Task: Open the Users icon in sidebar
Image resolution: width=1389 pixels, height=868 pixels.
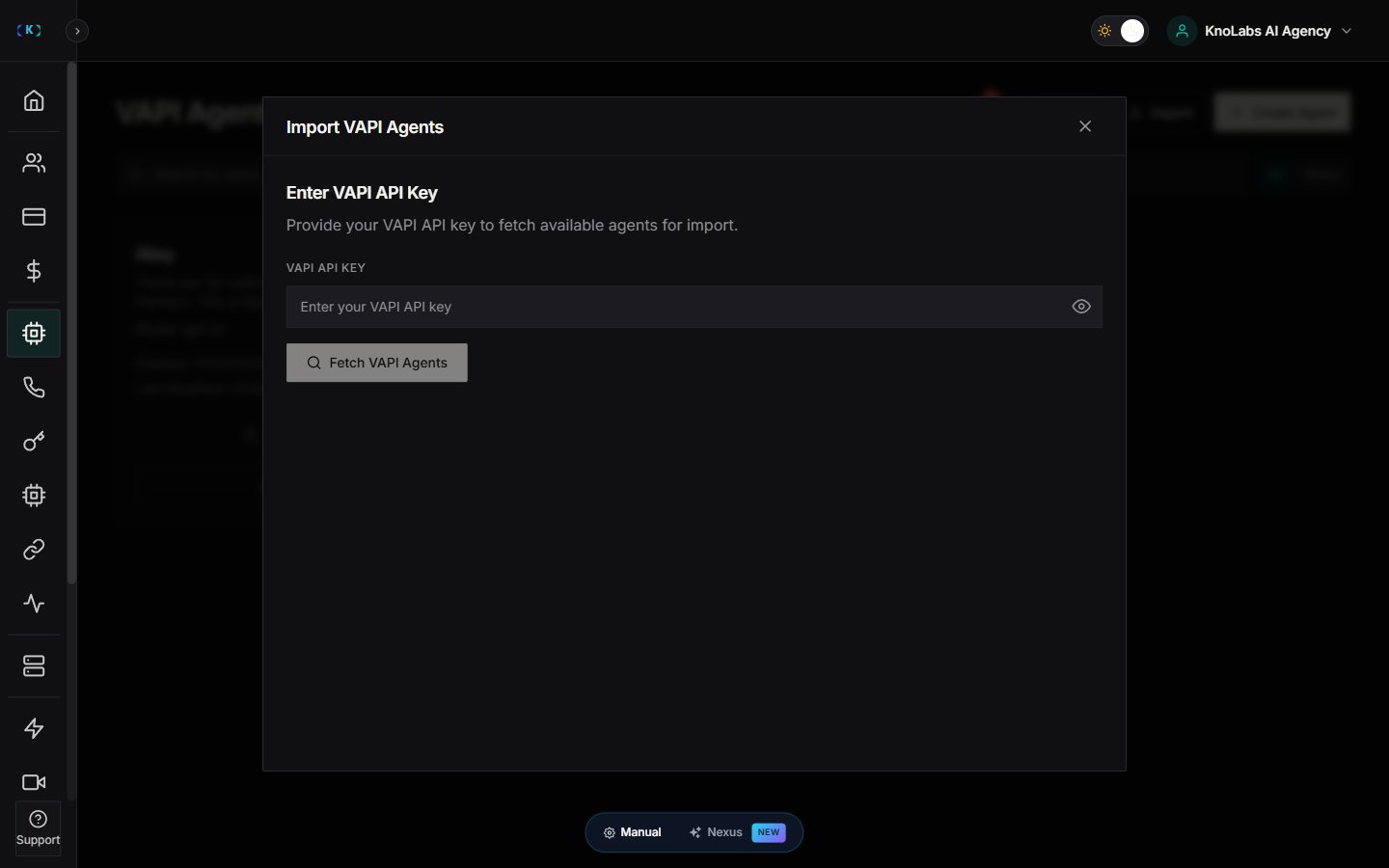Action: click(x=34, y=163)
